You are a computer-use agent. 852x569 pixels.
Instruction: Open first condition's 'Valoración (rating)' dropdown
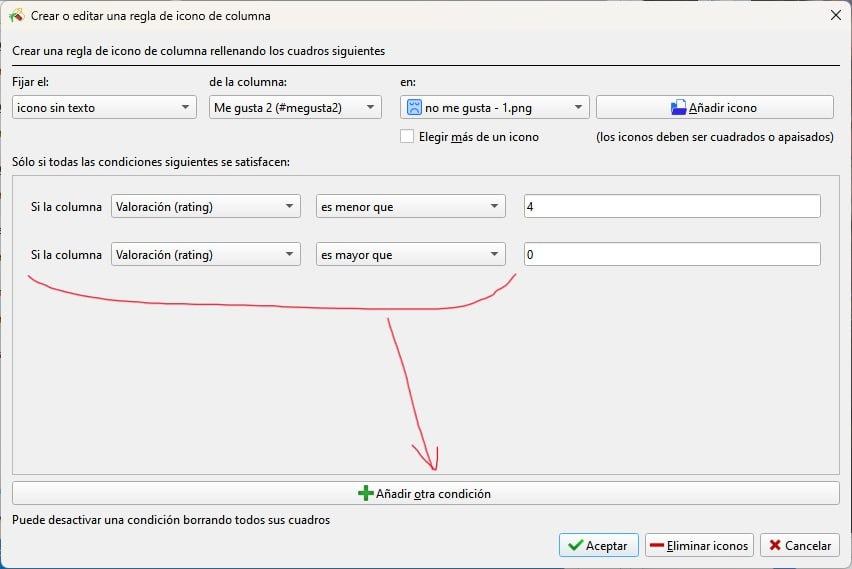[x=205, y=207]
